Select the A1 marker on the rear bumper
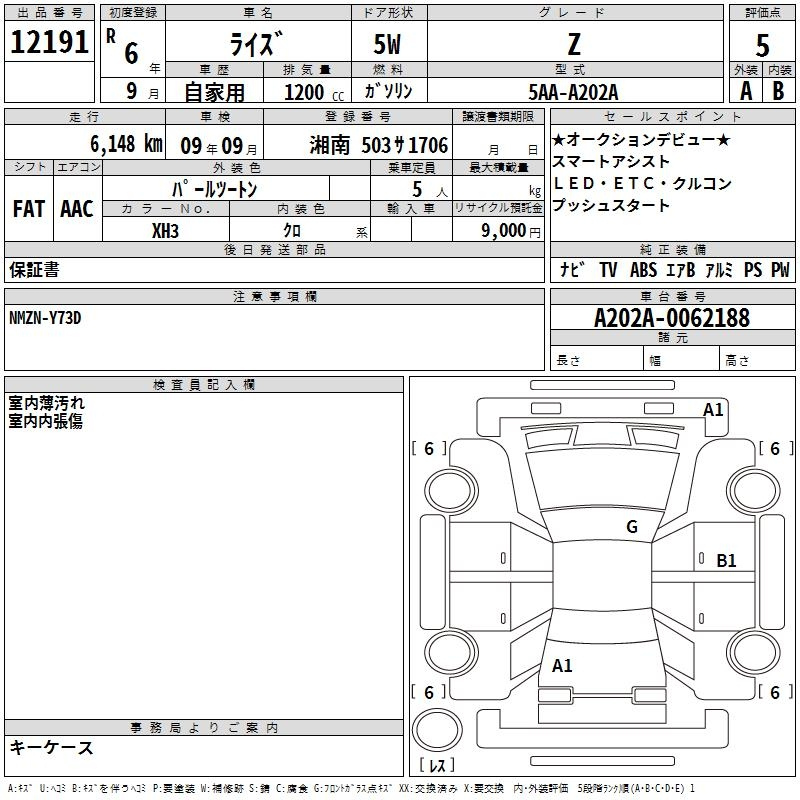This screenshot has height=800, width=800. coord(562,665)
